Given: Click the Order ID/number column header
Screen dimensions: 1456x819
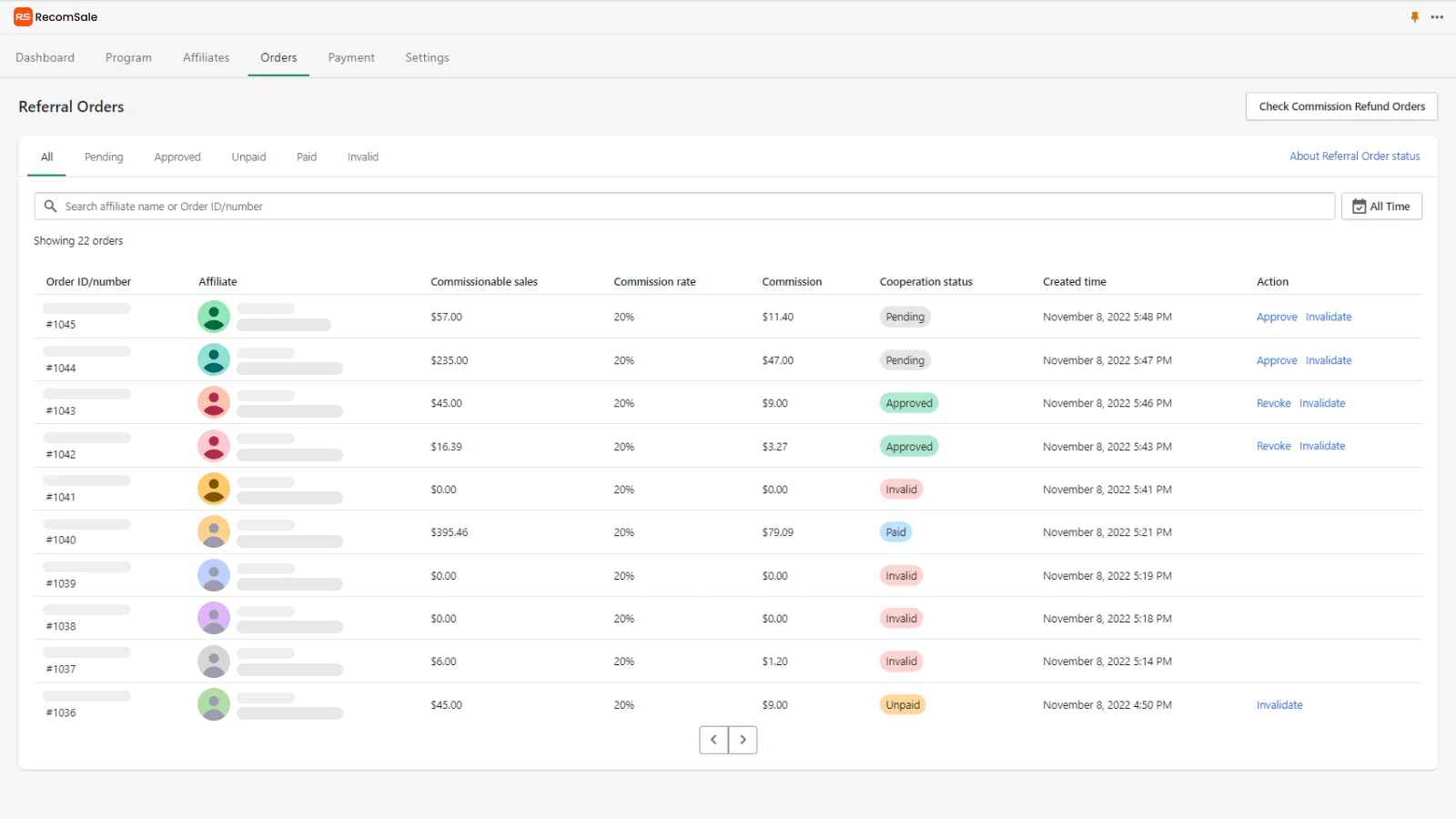Looking at the screenshot, I should (x=88, y=282).
